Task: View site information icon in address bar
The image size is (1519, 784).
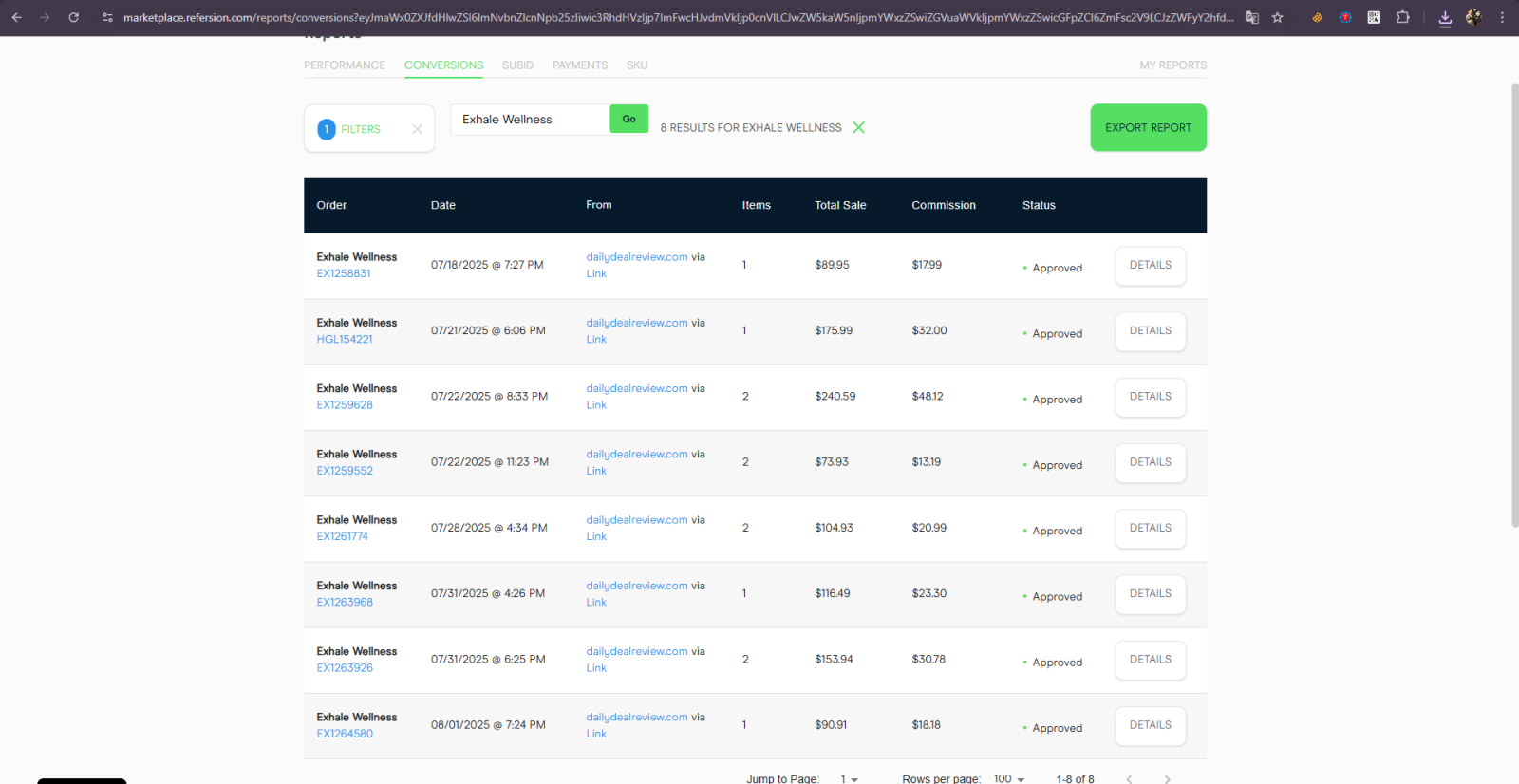Action: click(x=107, y=17)
